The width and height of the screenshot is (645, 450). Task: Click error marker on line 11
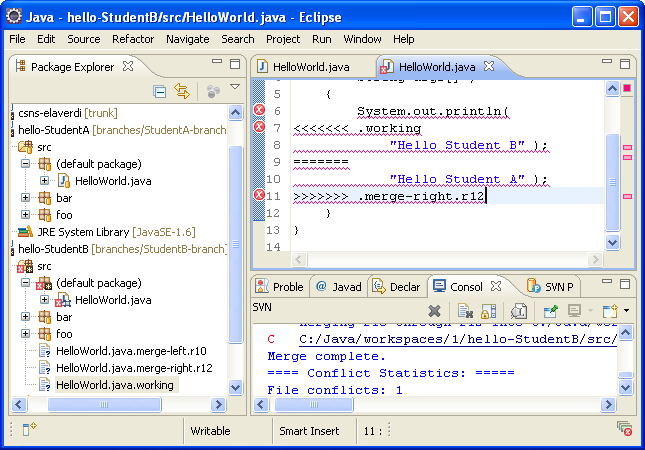pyautogui.click(x=259, y=196)
